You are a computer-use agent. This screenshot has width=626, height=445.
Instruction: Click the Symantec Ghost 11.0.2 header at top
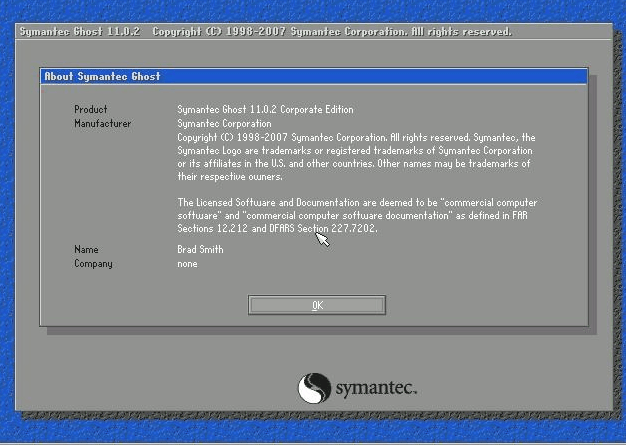coord(82,32)
